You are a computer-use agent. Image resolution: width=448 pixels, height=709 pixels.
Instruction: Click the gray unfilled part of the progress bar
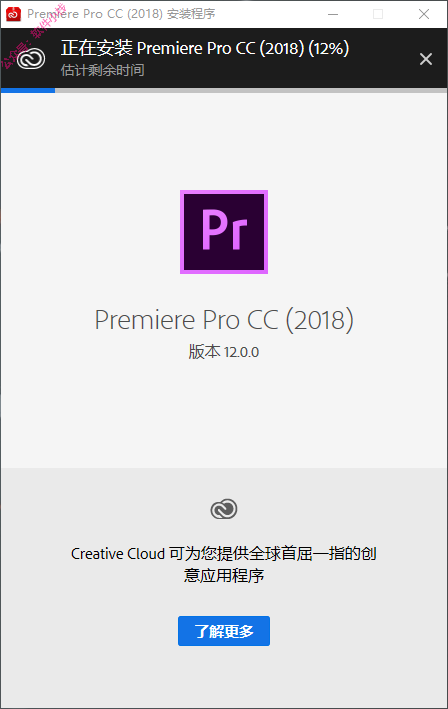pos(251,90)
